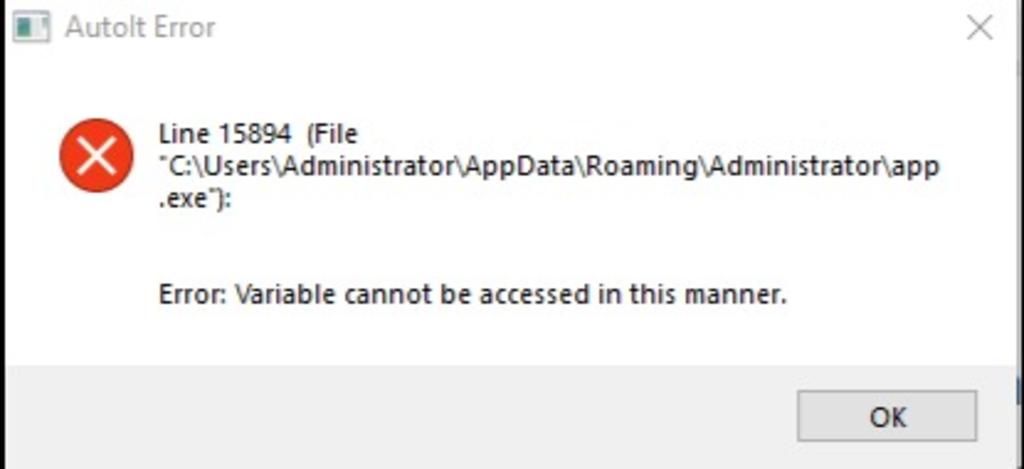This screenshot has height=469, width=1024.
Task: Click the "(File" text after the line number
Action: pyautogui.click(x=332, y=134)
